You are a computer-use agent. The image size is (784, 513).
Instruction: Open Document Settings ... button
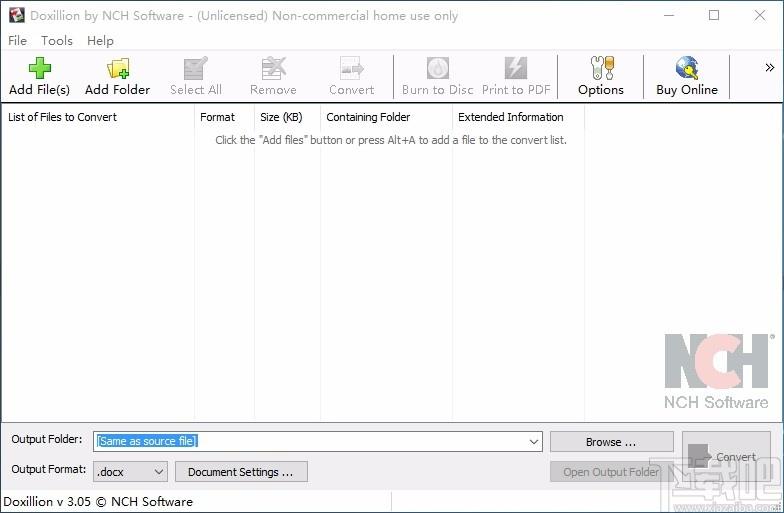point(241,472)
